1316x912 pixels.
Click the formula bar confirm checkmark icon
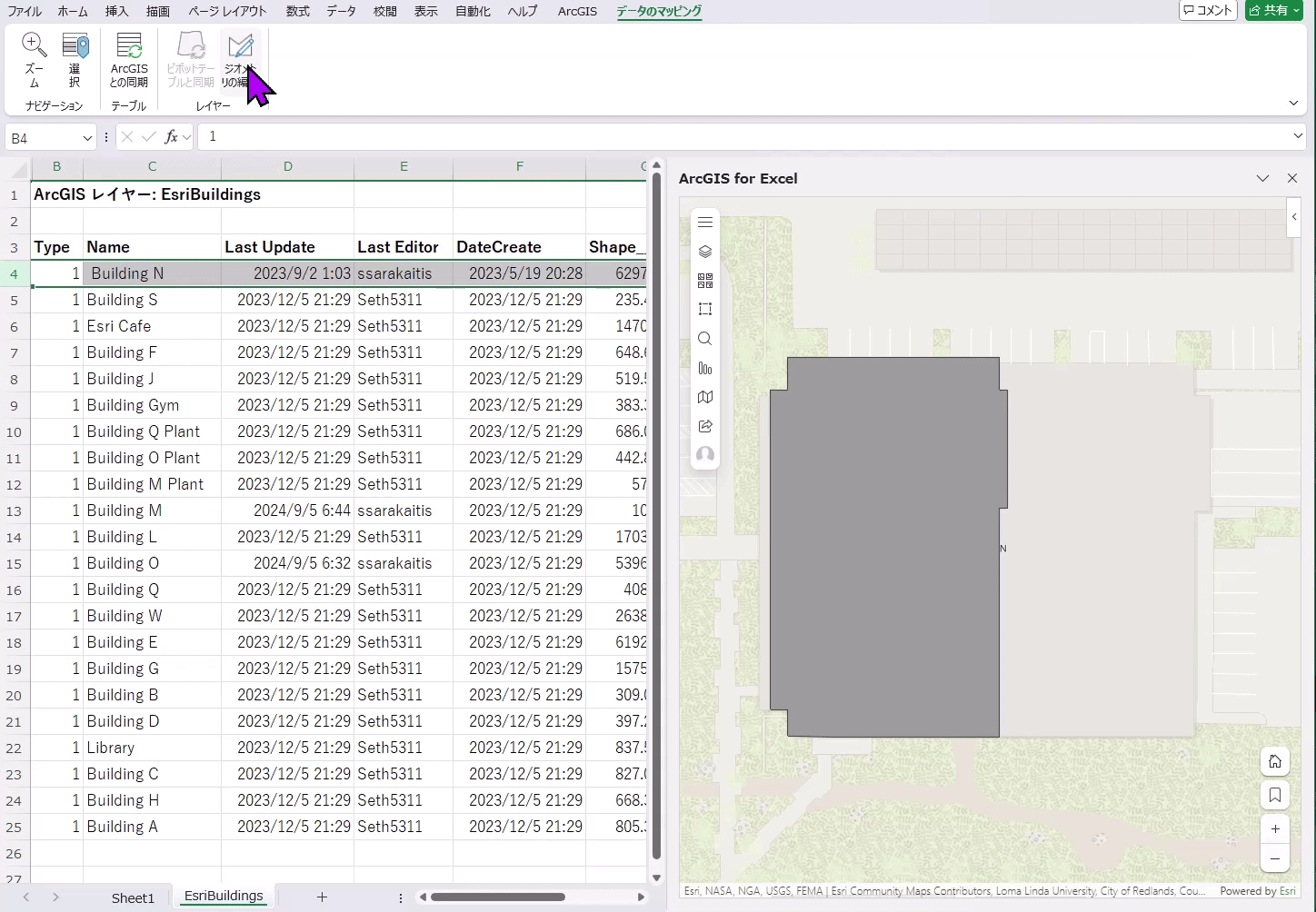pyautogui.click(x=148, y=137)
